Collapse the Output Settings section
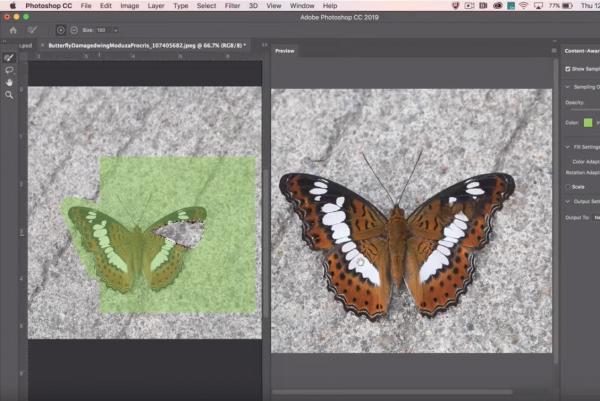Screen dimensions: 600x401 tap(567, 202)
